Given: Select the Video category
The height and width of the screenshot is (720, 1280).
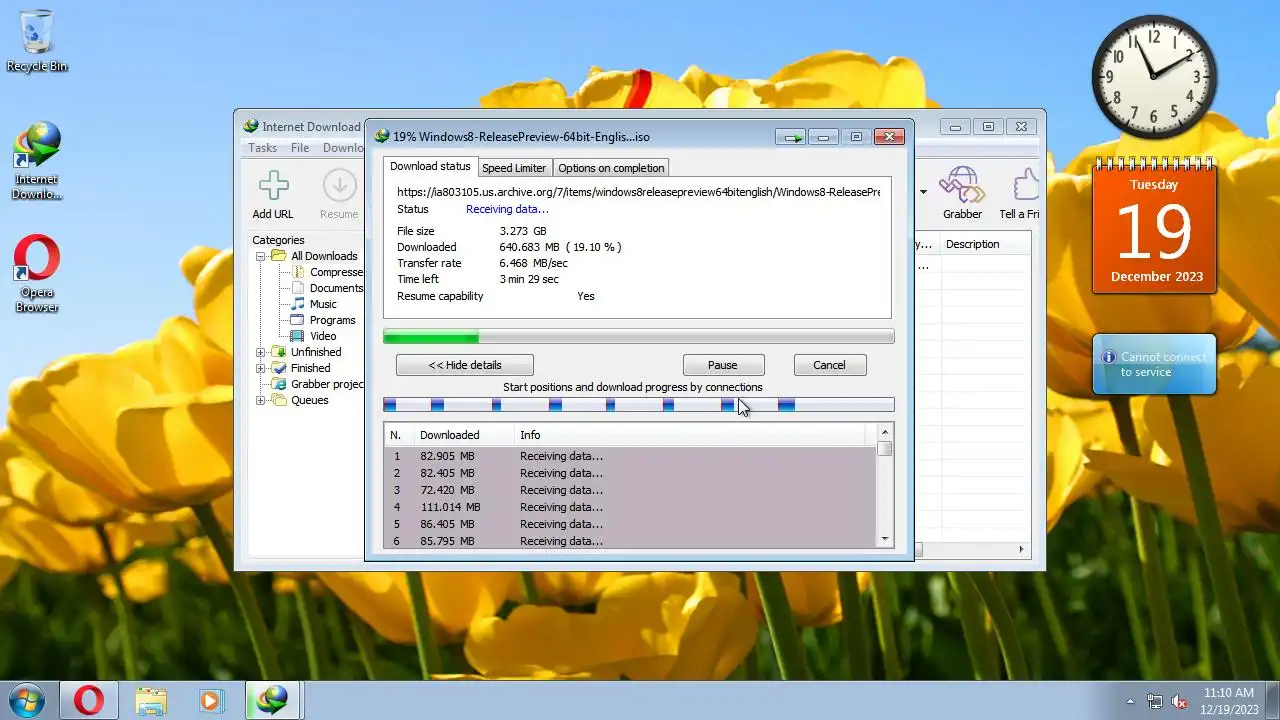Looking at the screenshot, I should pyautogui.click(x=323, y=336).
